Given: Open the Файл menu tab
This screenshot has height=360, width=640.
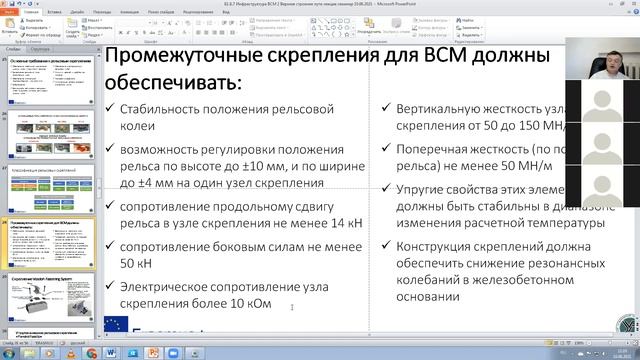Looking at the screenshot, I should pos(9,12).
